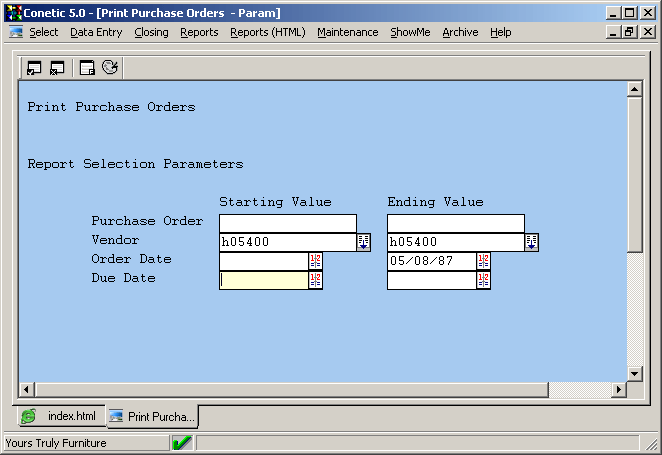Click the starting Purchase Order field
This screenshot has width=662, height=455.
287,223
